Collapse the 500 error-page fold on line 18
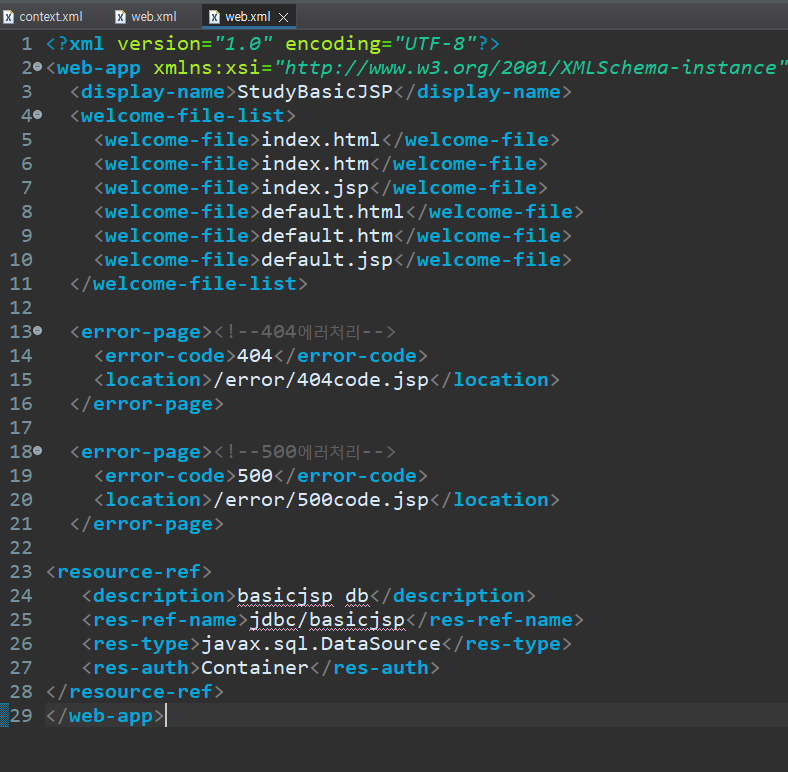The image size is (788, 772). pyautogui.click(x=38, y=450)
